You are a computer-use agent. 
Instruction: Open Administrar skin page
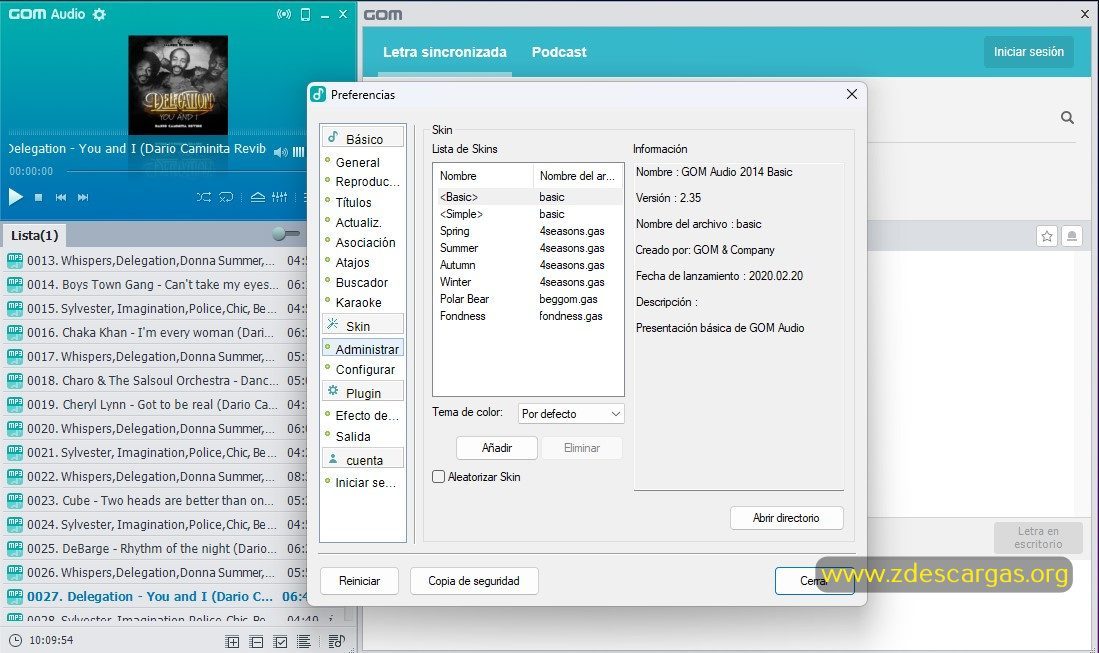(363, 348)
